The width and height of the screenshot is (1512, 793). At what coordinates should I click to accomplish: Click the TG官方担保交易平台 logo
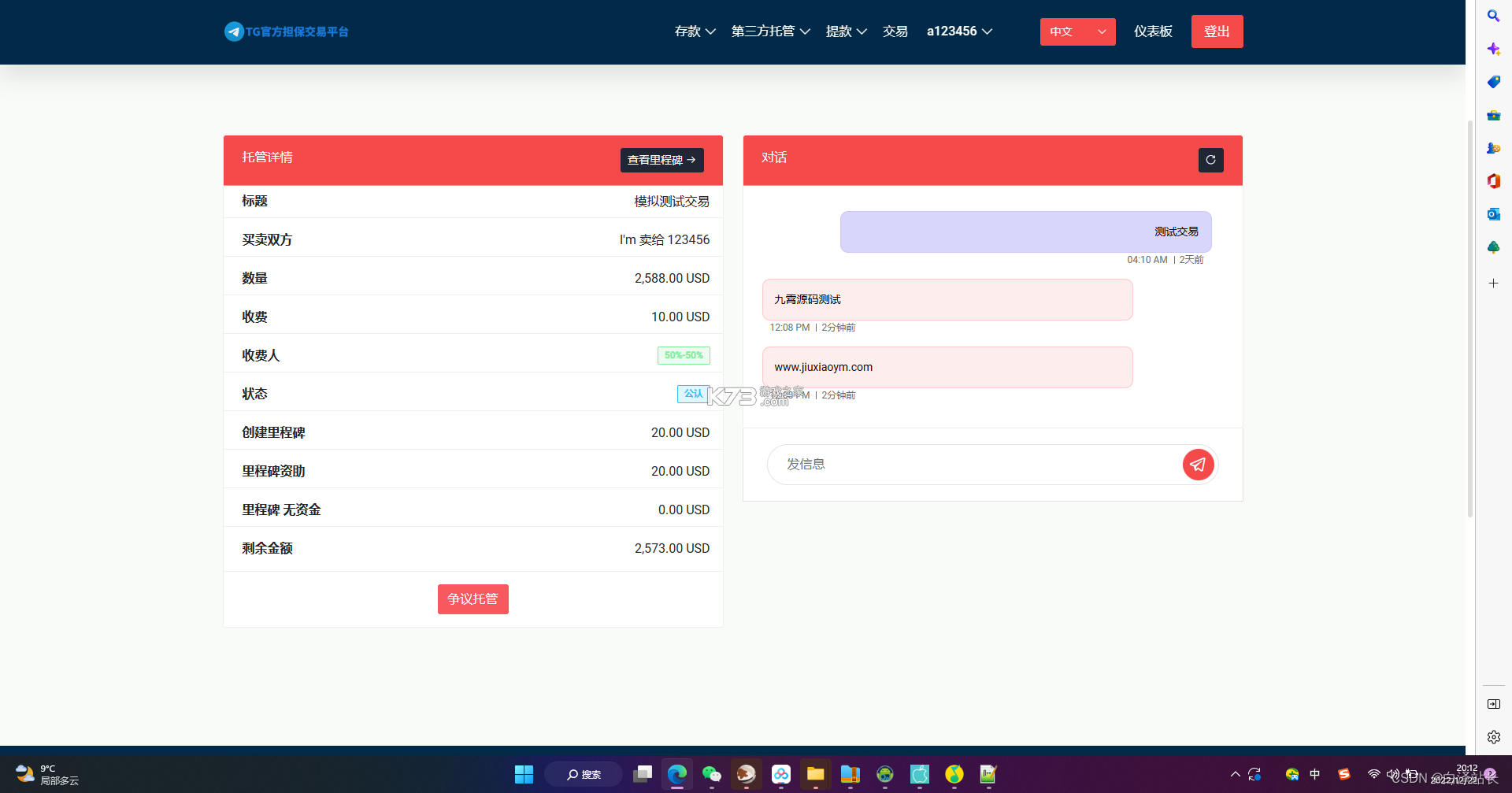287,31
